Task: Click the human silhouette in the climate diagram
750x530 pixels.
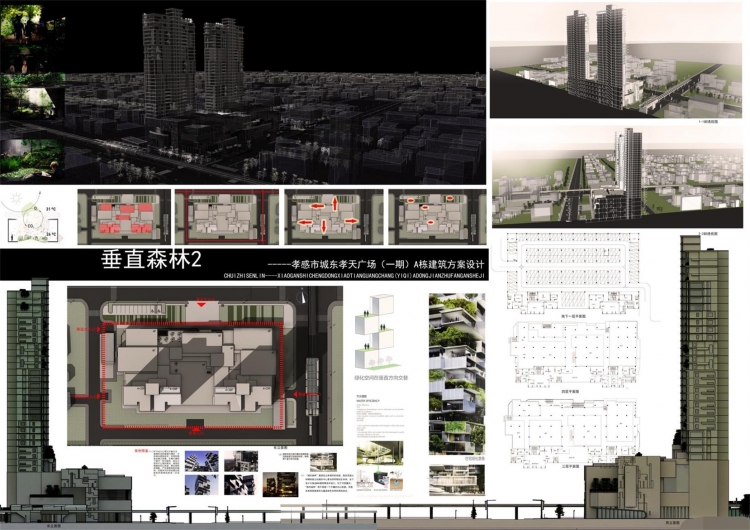Action: coord(11,237)
